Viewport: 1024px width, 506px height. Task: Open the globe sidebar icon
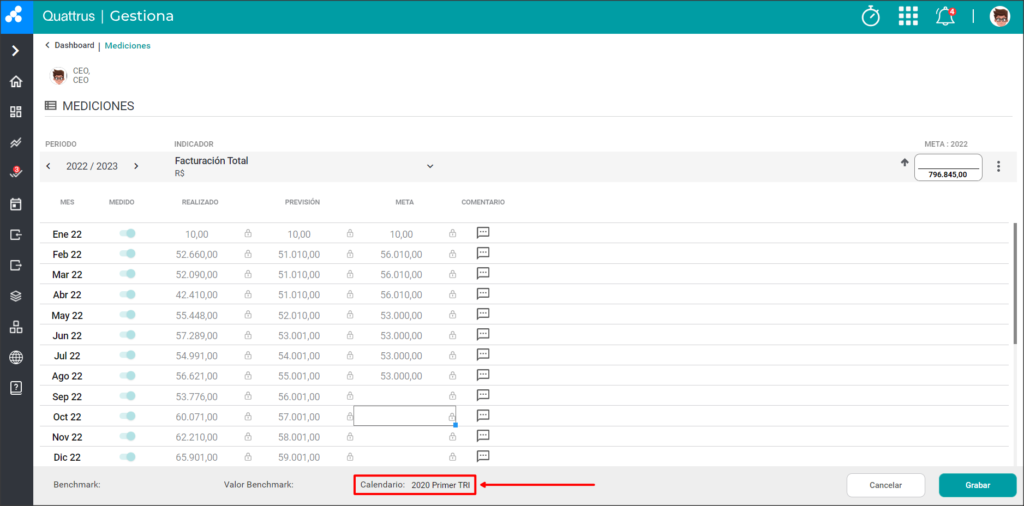16,357
